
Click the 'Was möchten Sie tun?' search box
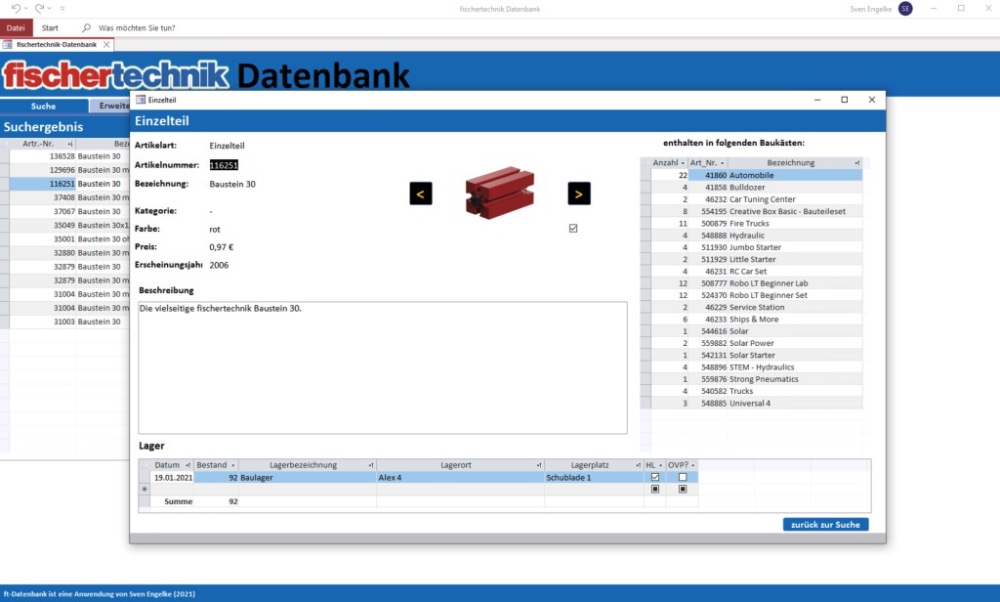coord(136,28)
